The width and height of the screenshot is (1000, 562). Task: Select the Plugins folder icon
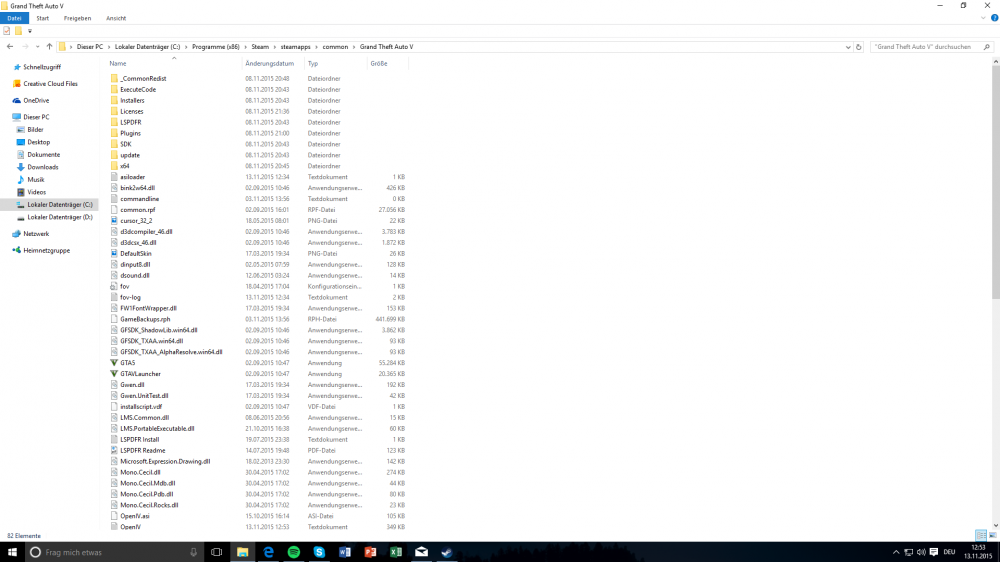[114, 133]
